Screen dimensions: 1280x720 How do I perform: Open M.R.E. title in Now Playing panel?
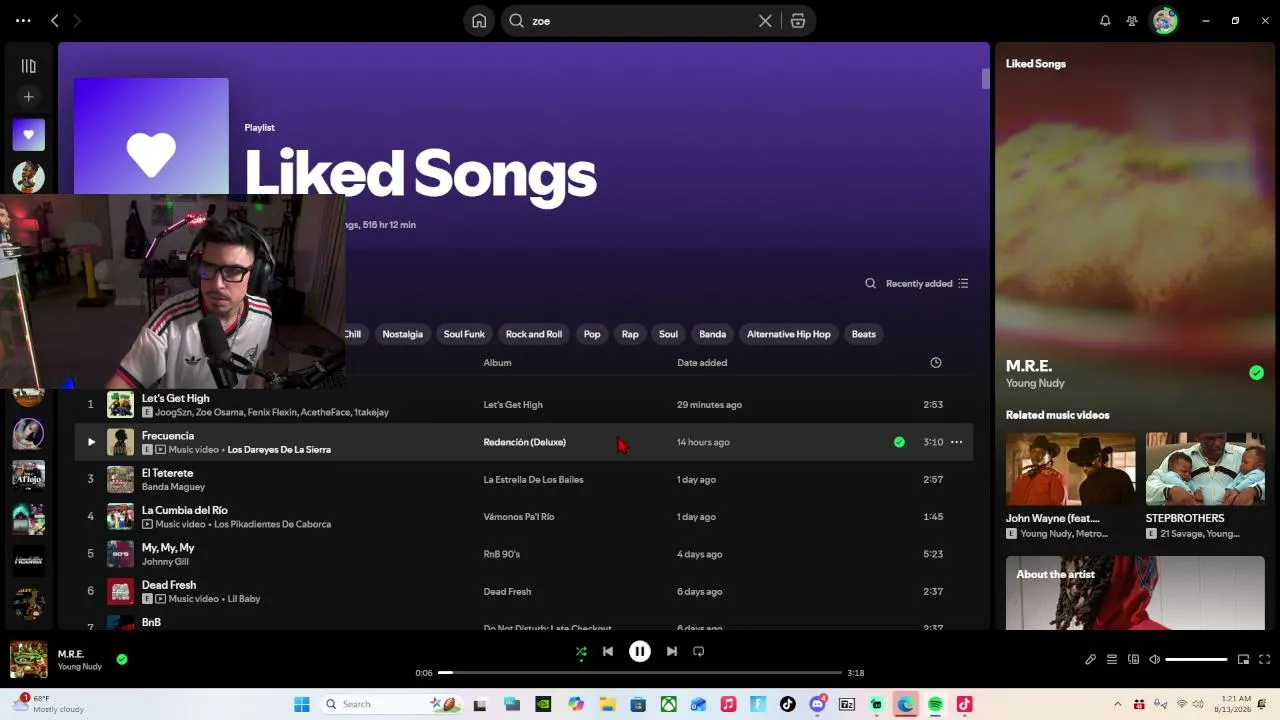coord(1029,366)
